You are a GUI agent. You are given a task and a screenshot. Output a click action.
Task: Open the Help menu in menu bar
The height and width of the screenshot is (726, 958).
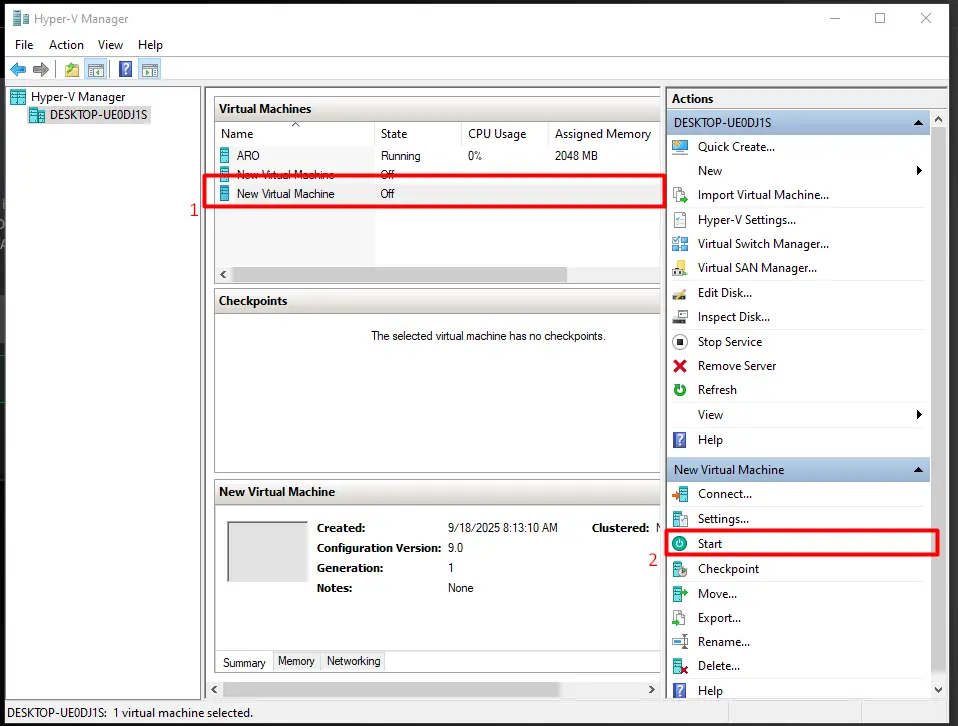(x=150, y=45)
